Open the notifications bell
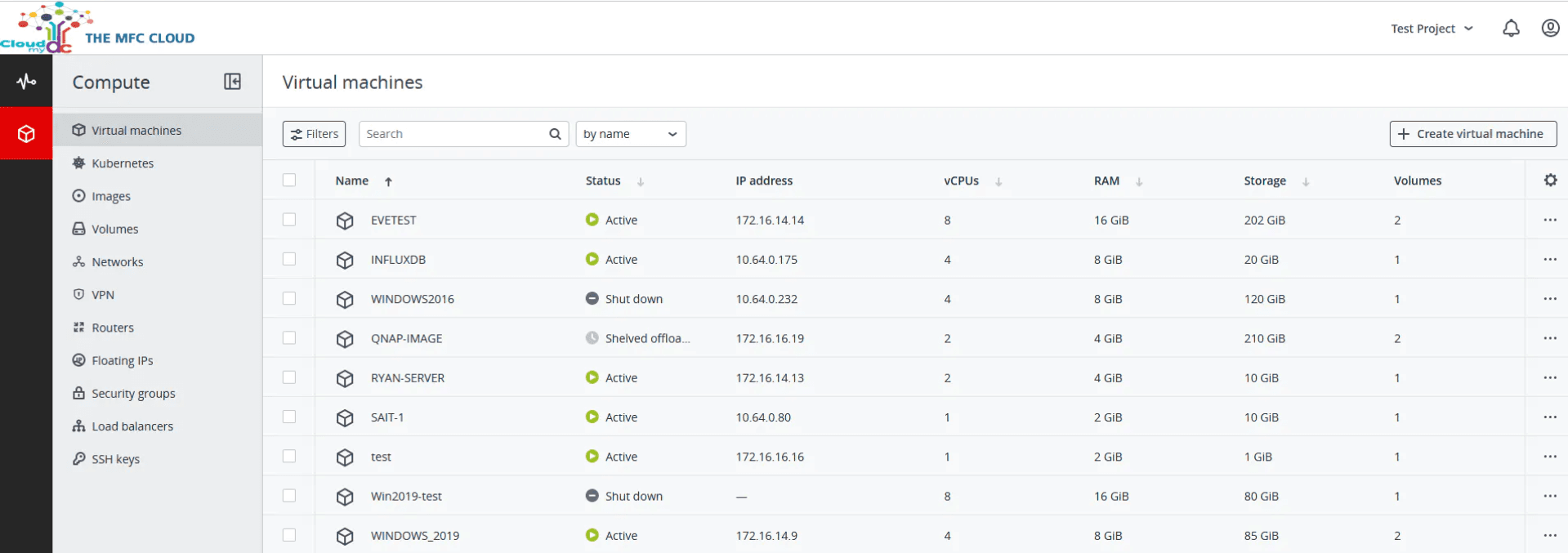1568x553 pixels. pos(1511,29)
